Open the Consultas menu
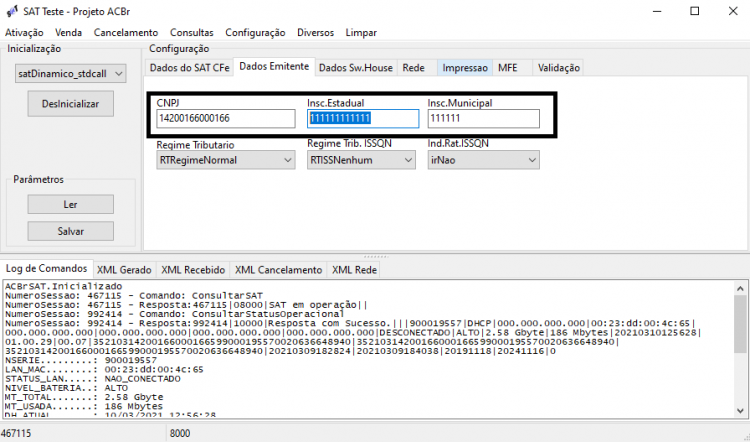Screen dimensions: 750x442 point(192,33)
